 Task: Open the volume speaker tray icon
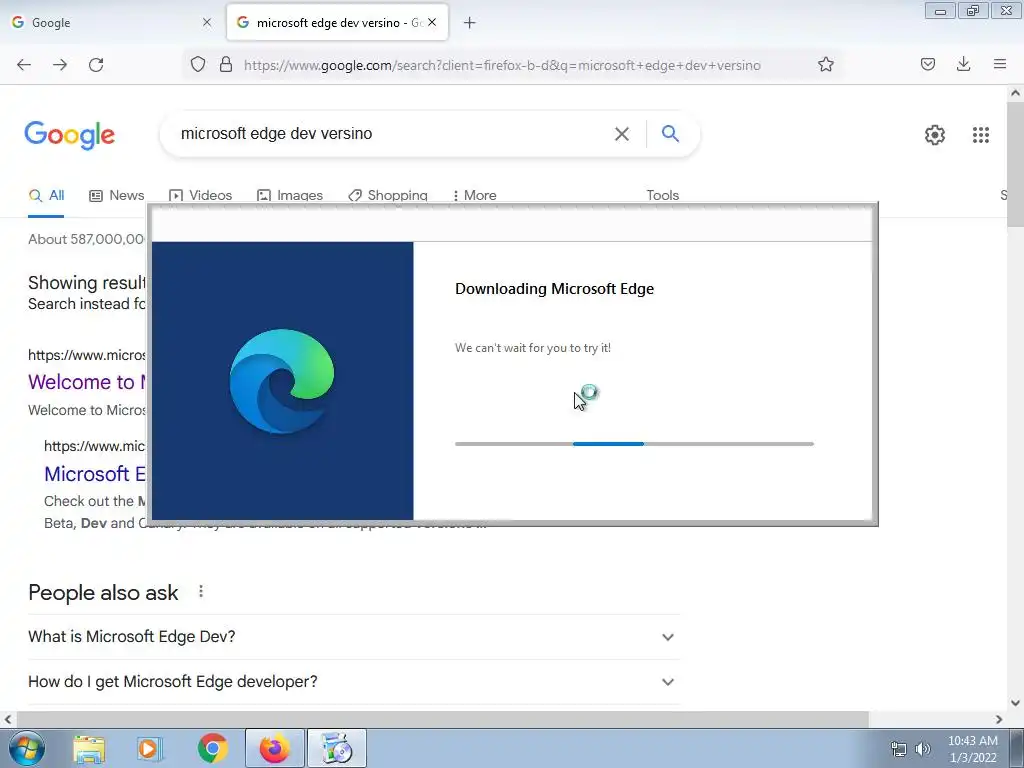pos(923,749)
